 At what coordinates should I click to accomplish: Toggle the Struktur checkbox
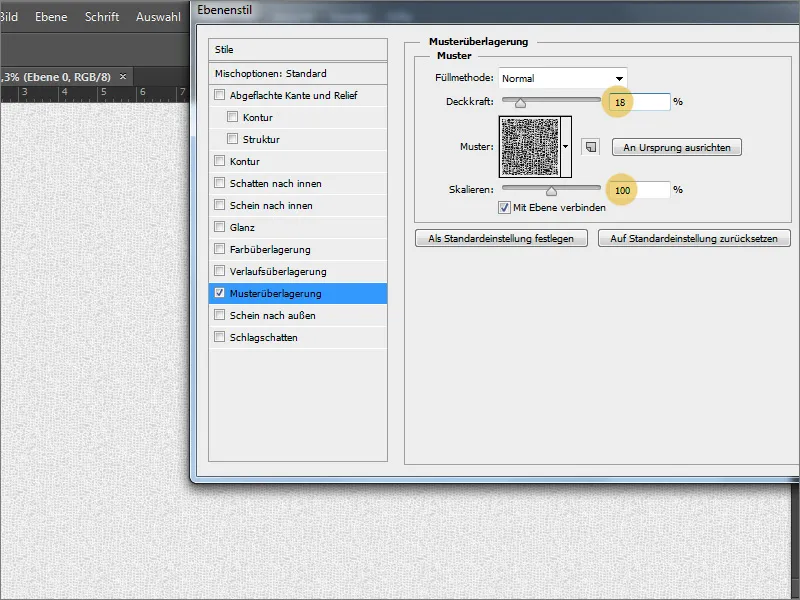click(233, 139)
